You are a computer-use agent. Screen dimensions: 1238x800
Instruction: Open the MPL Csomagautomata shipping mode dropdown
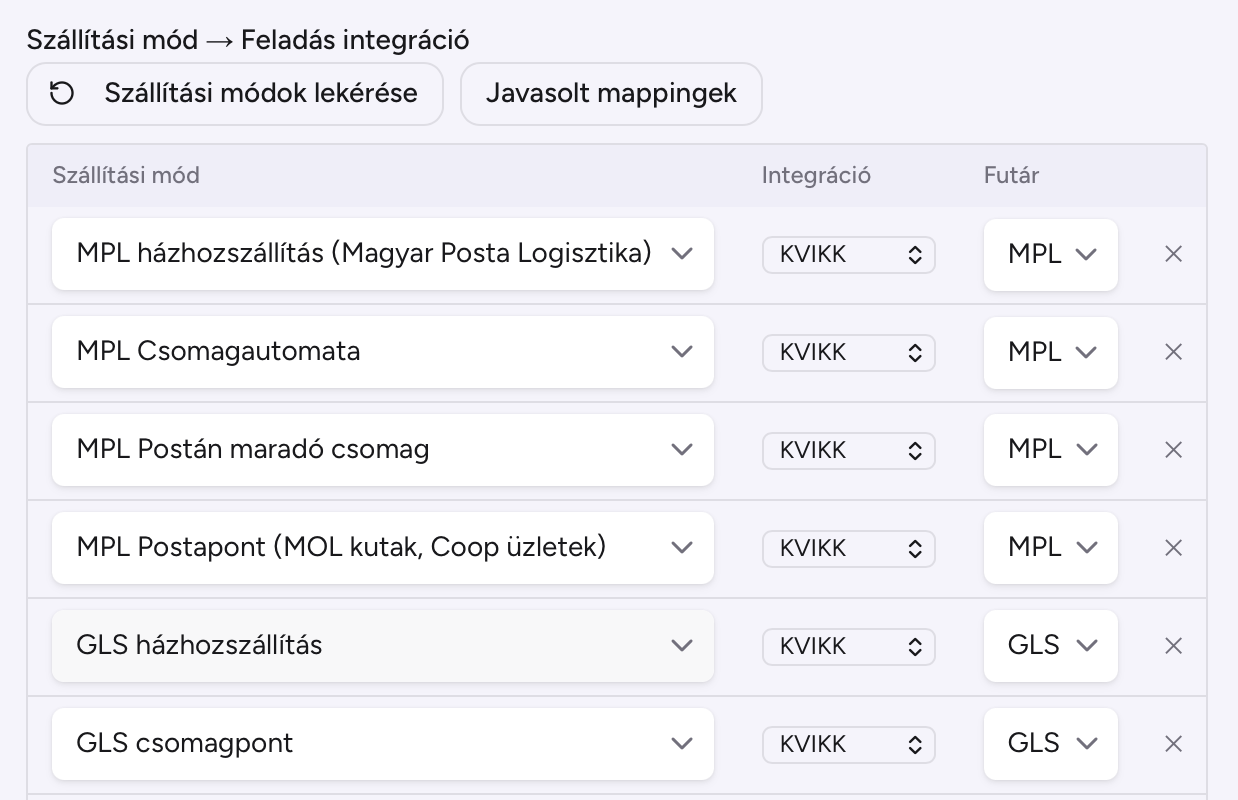[383, 352]
